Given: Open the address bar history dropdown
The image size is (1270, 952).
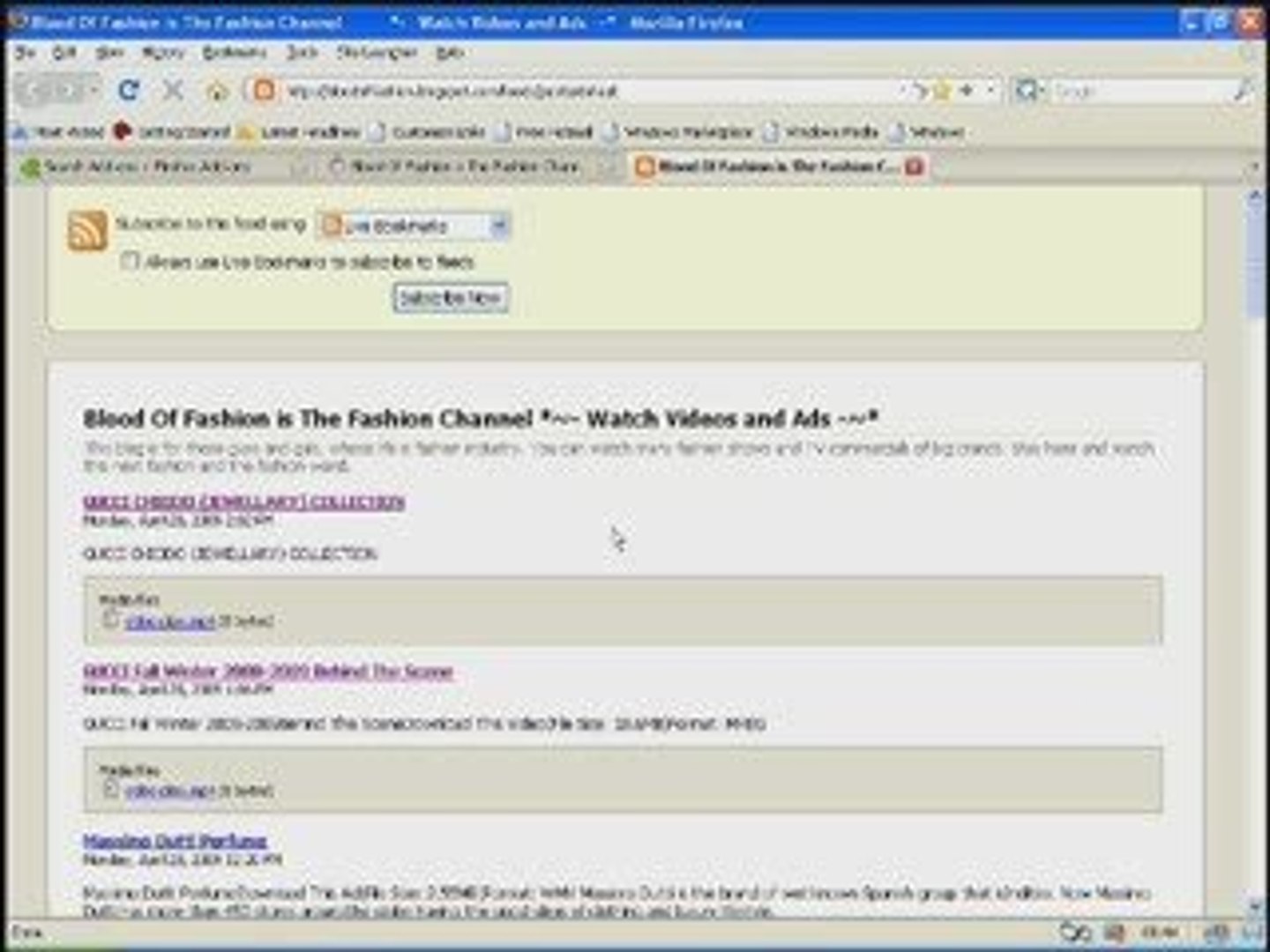Looking at the screenshot, I should [x=992, y=90].
